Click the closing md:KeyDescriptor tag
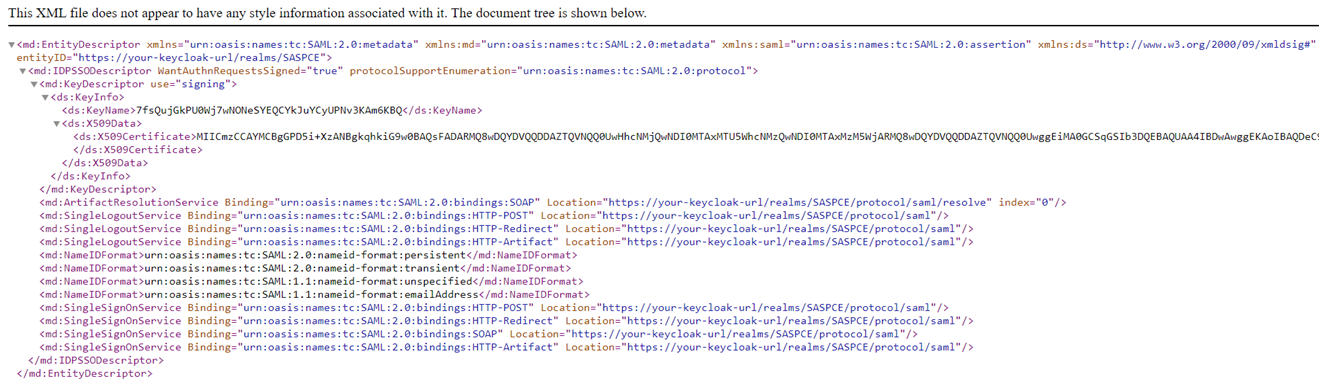1319x383 pixels. [x=97, y=188]
